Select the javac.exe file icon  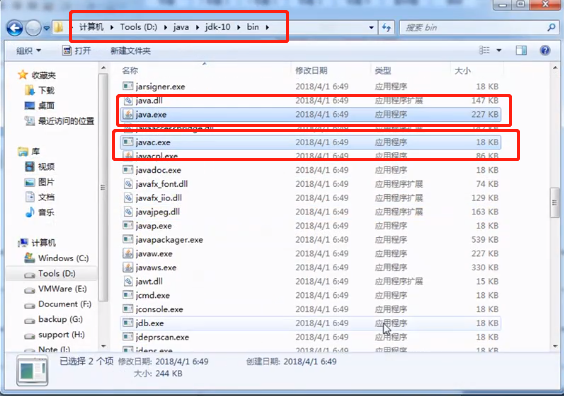(128, 142)
